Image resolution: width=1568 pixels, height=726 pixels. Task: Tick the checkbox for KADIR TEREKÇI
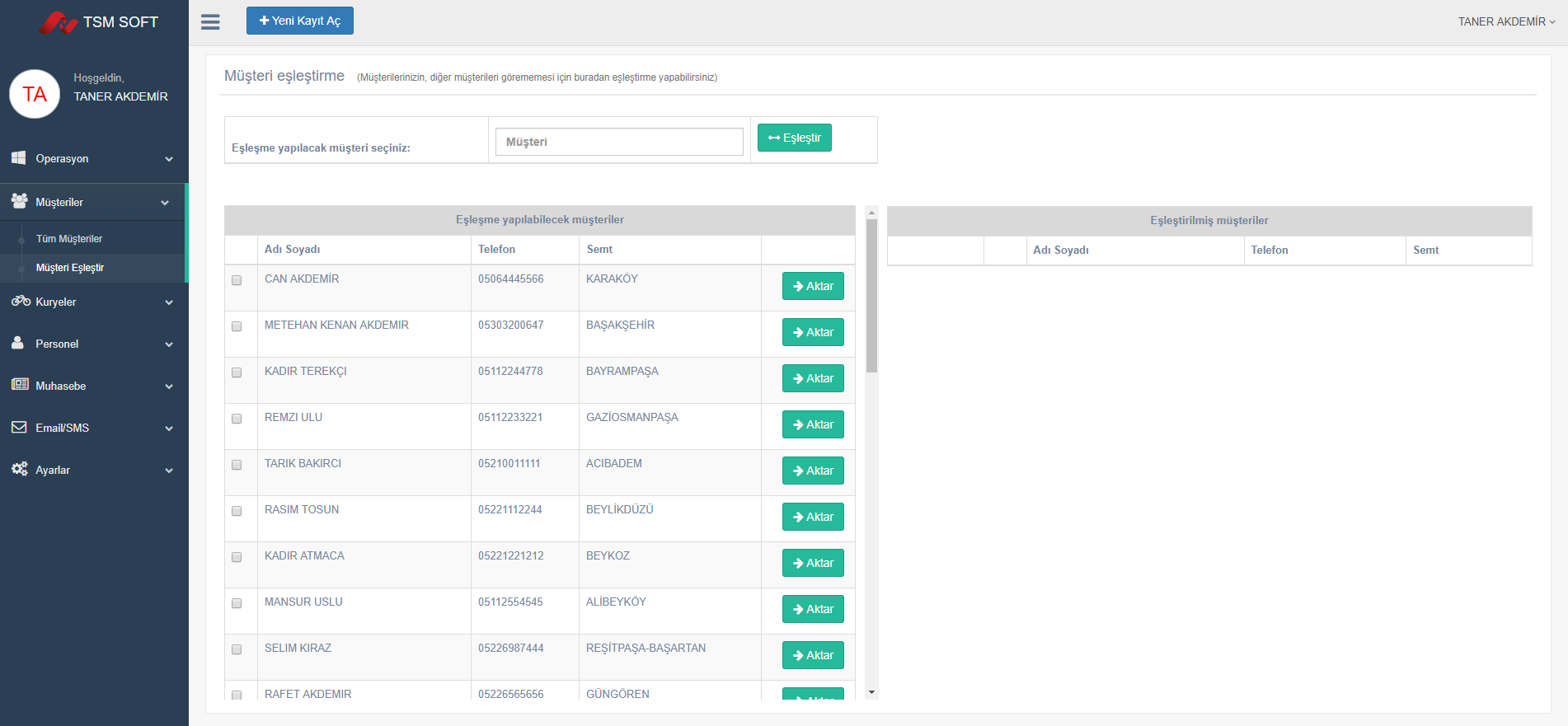237,372
